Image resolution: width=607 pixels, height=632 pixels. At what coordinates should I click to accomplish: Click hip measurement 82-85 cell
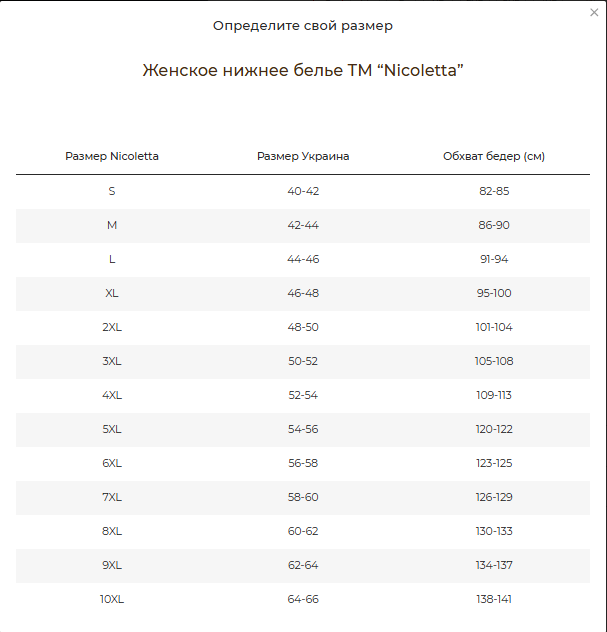tap(494, 191)
